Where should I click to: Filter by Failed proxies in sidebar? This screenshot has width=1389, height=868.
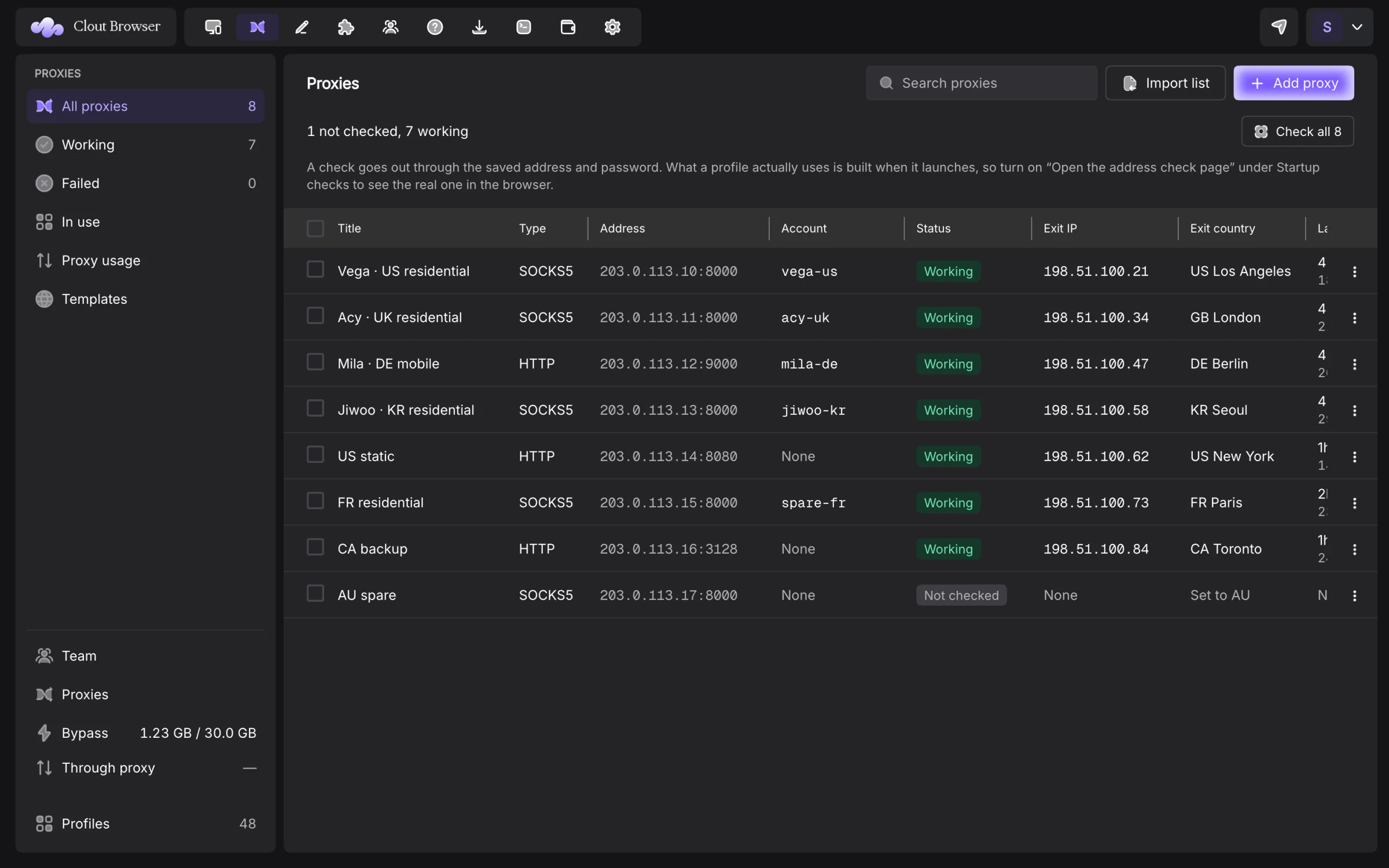click(146, 183)
